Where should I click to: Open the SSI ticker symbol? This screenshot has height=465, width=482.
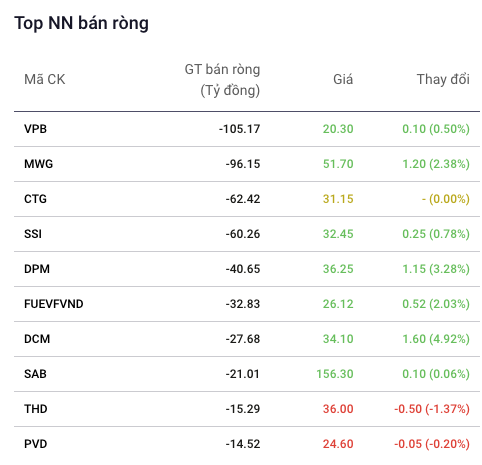click(x=33, y=234)
